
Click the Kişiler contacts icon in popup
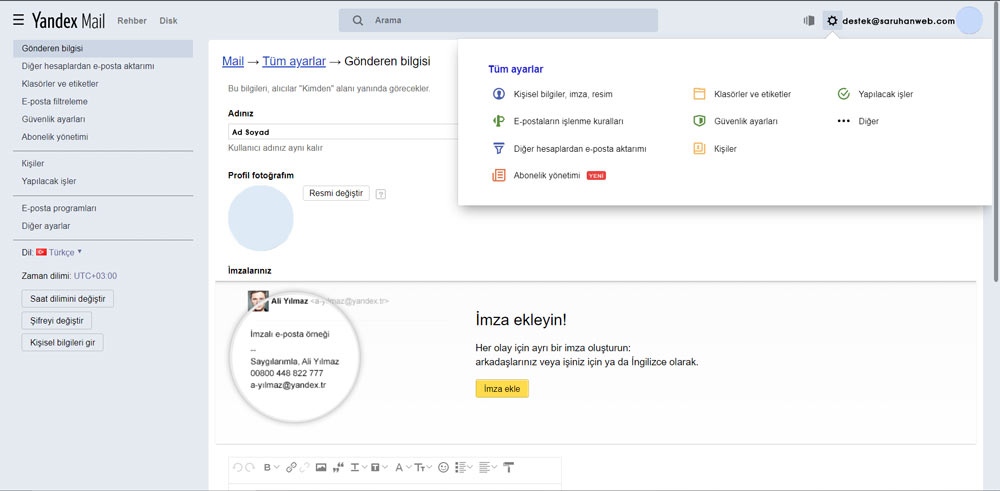tap(700, 149)
